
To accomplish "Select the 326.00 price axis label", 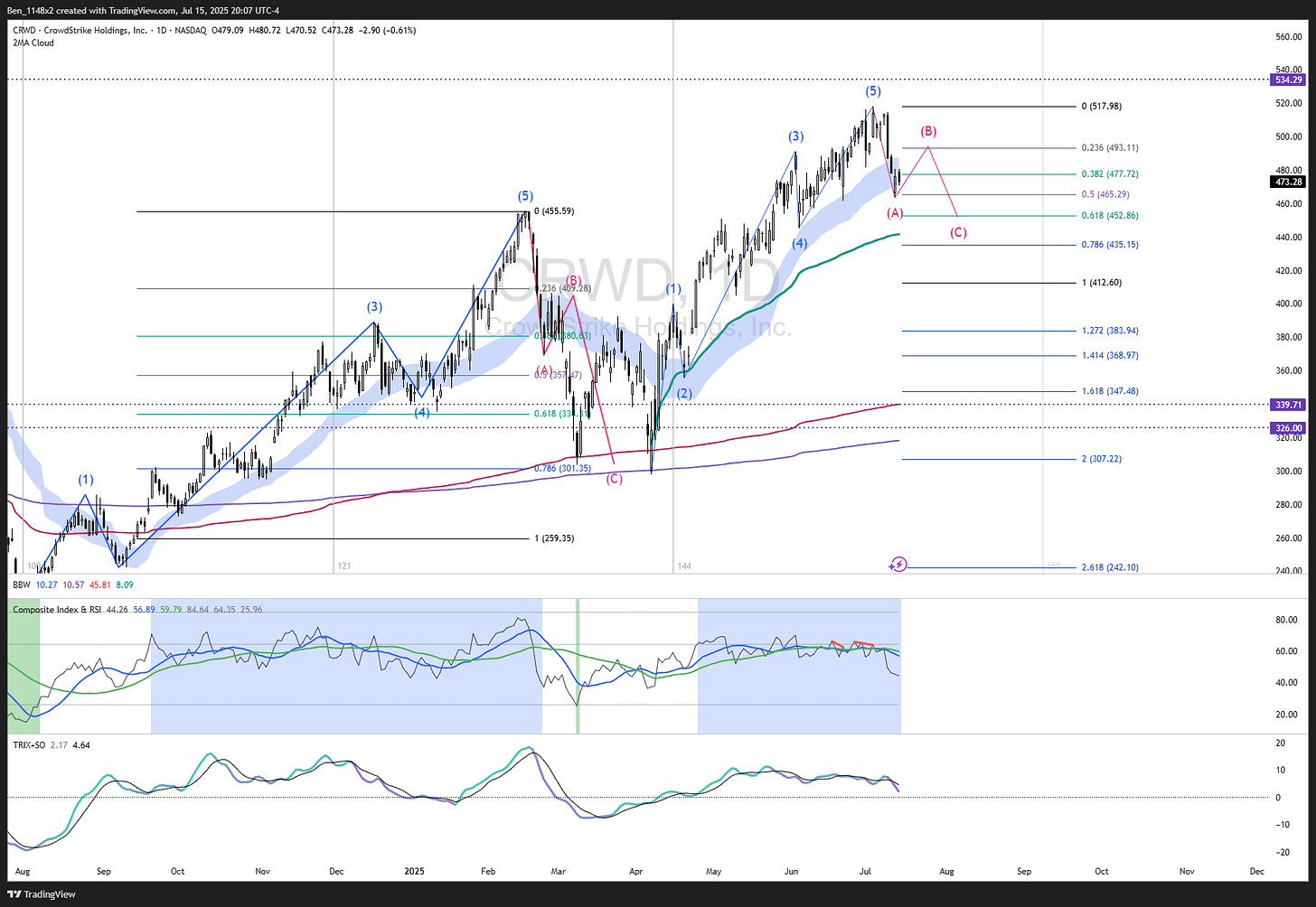I will click(x=1289, y=428).
